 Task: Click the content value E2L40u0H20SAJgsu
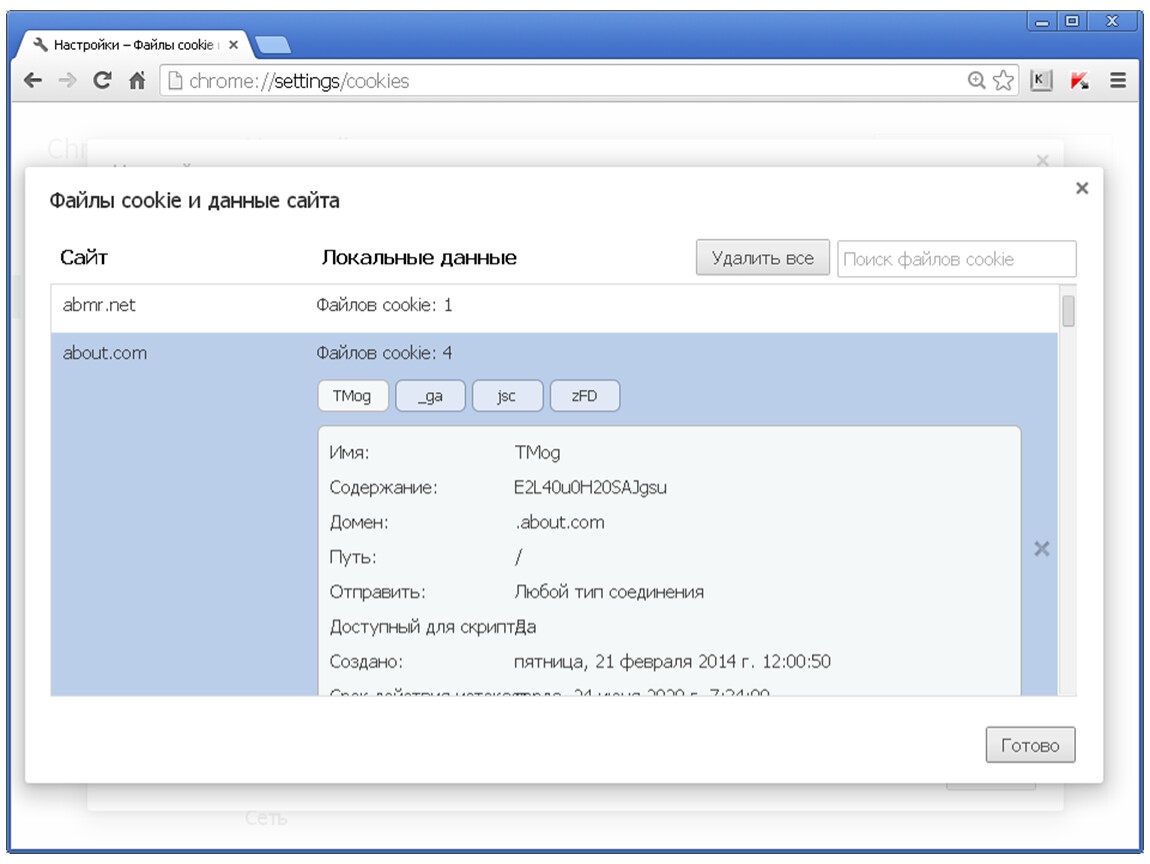pos(590,488)
